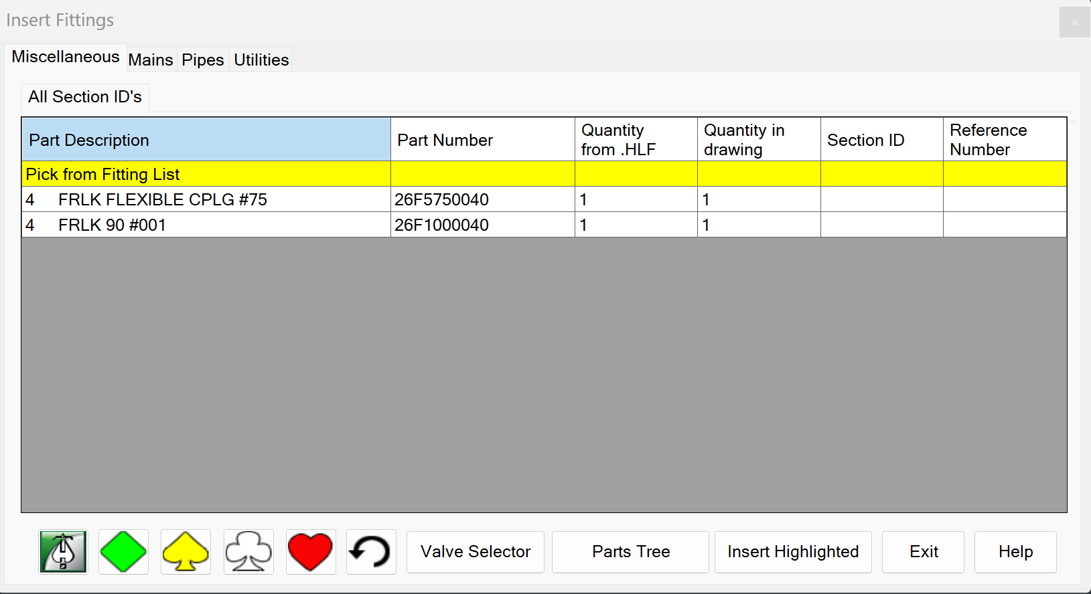
Task: Select the FRLK FLEXIBLE CPLG #75 row
Action: [x=544, y=200]
